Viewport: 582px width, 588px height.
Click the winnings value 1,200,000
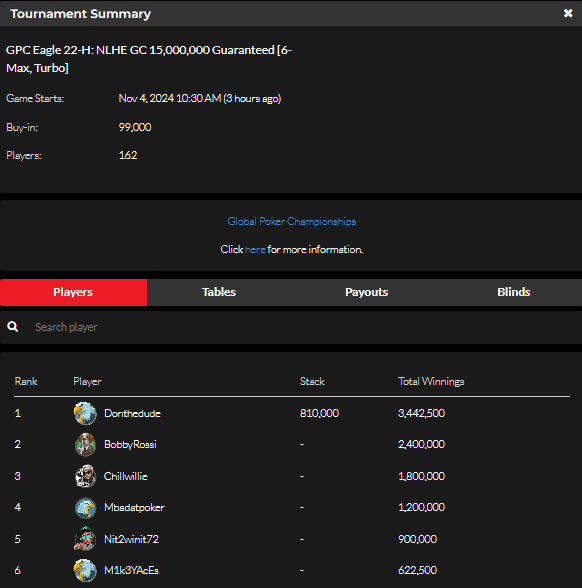coord(421,507)
